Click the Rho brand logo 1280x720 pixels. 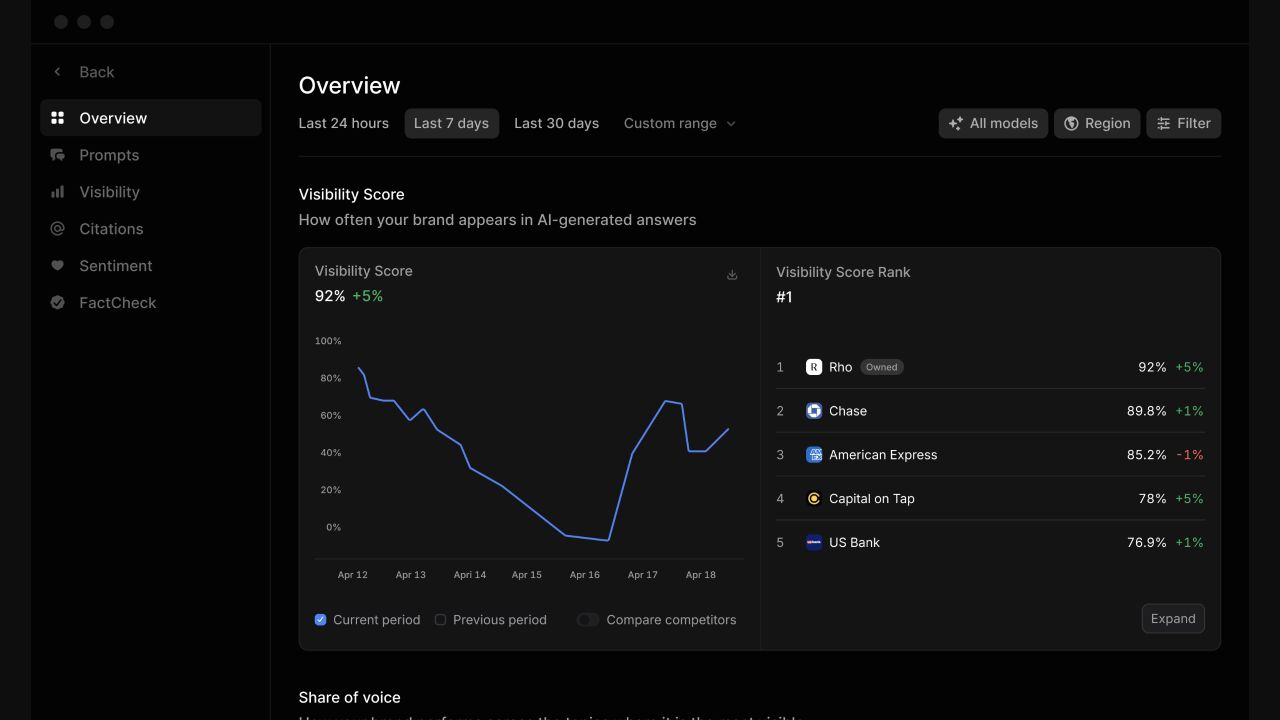[814, 367]
